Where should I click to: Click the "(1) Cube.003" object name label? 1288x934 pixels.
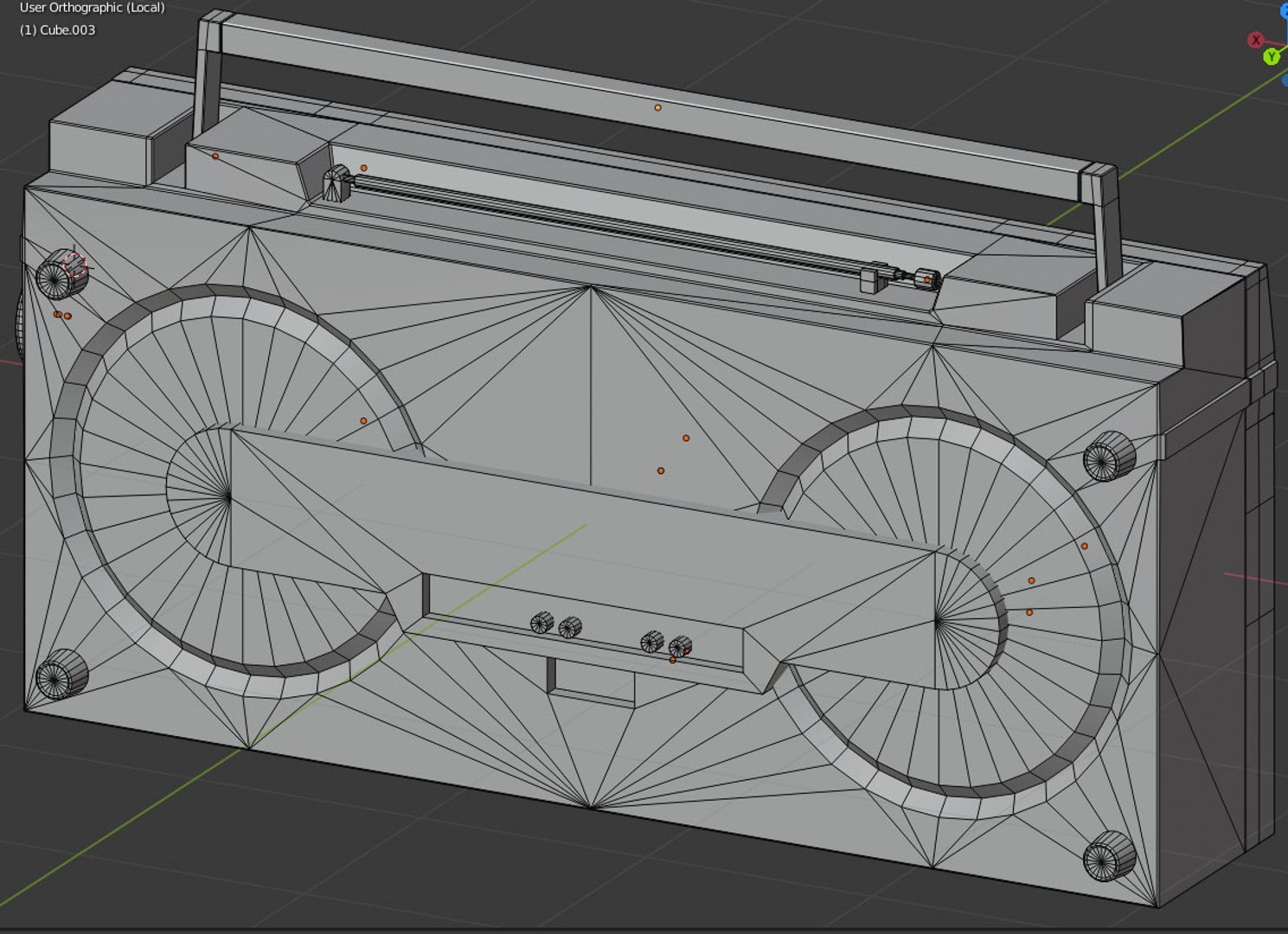(x=57, y=29)
